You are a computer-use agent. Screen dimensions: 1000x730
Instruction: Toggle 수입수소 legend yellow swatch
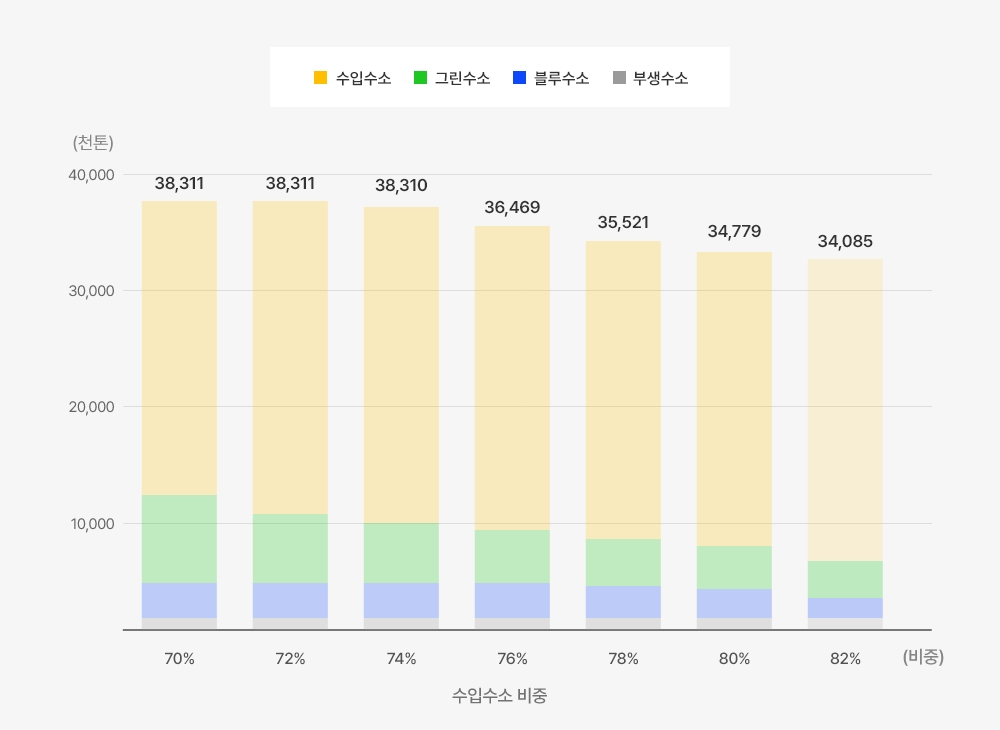tap(320, 78)
